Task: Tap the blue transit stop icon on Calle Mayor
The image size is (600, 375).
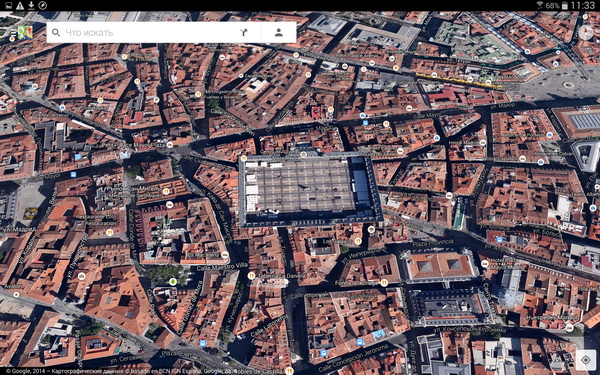Action: click(365, 123)
